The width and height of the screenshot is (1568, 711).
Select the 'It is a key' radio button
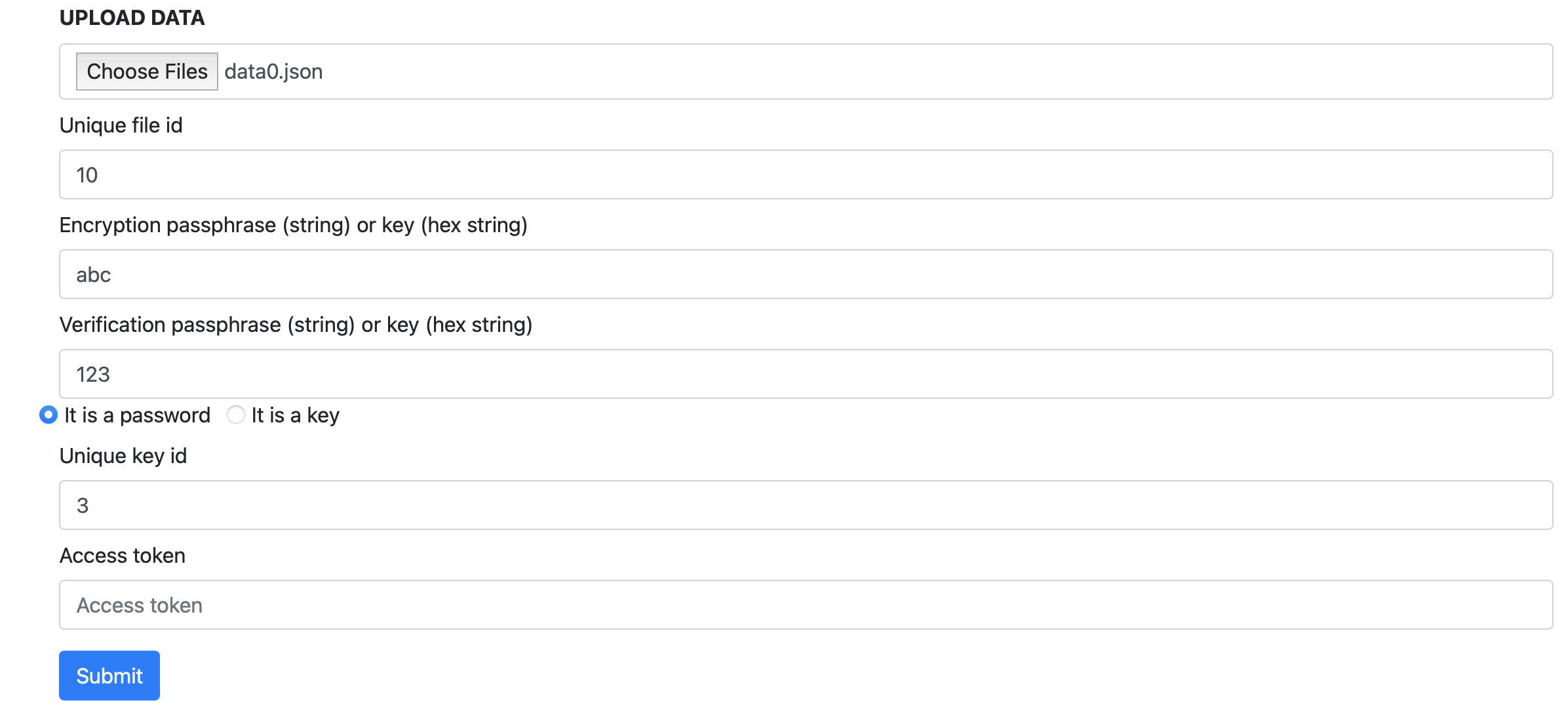tap(236, 415)
